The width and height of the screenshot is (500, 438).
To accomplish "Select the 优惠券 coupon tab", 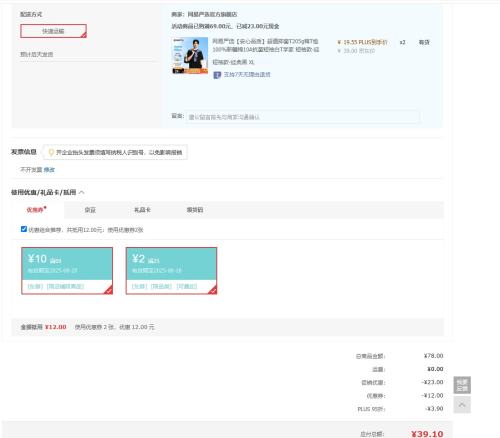I will pyautogui.click(x=37, y=210).
